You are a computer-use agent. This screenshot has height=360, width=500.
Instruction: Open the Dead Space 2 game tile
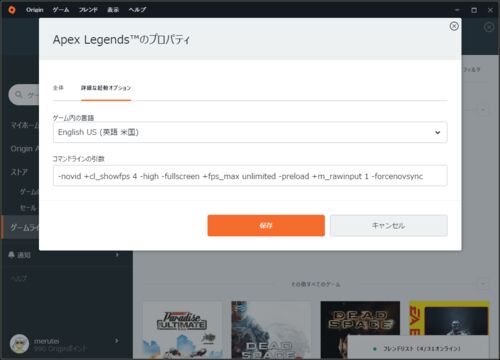click(271, 330)
